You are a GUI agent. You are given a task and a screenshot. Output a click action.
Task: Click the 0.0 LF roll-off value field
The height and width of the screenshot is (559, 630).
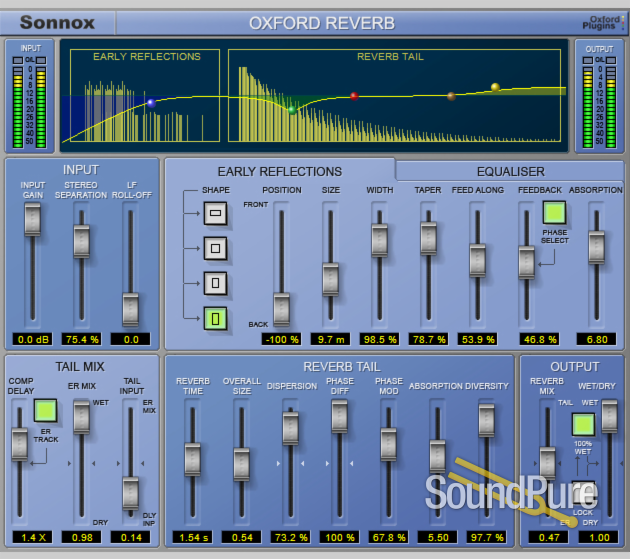tap(131, 339)
